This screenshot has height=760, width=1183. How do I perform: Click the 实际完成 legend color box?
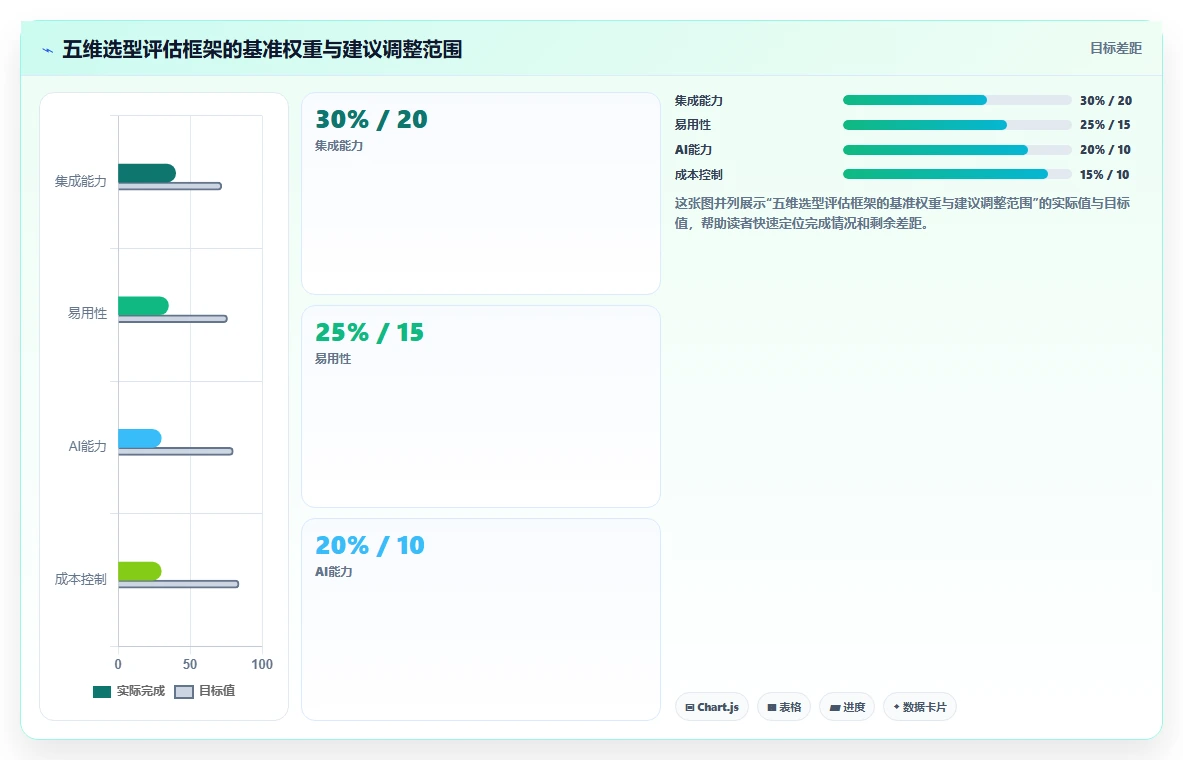[x=102, y=692]
